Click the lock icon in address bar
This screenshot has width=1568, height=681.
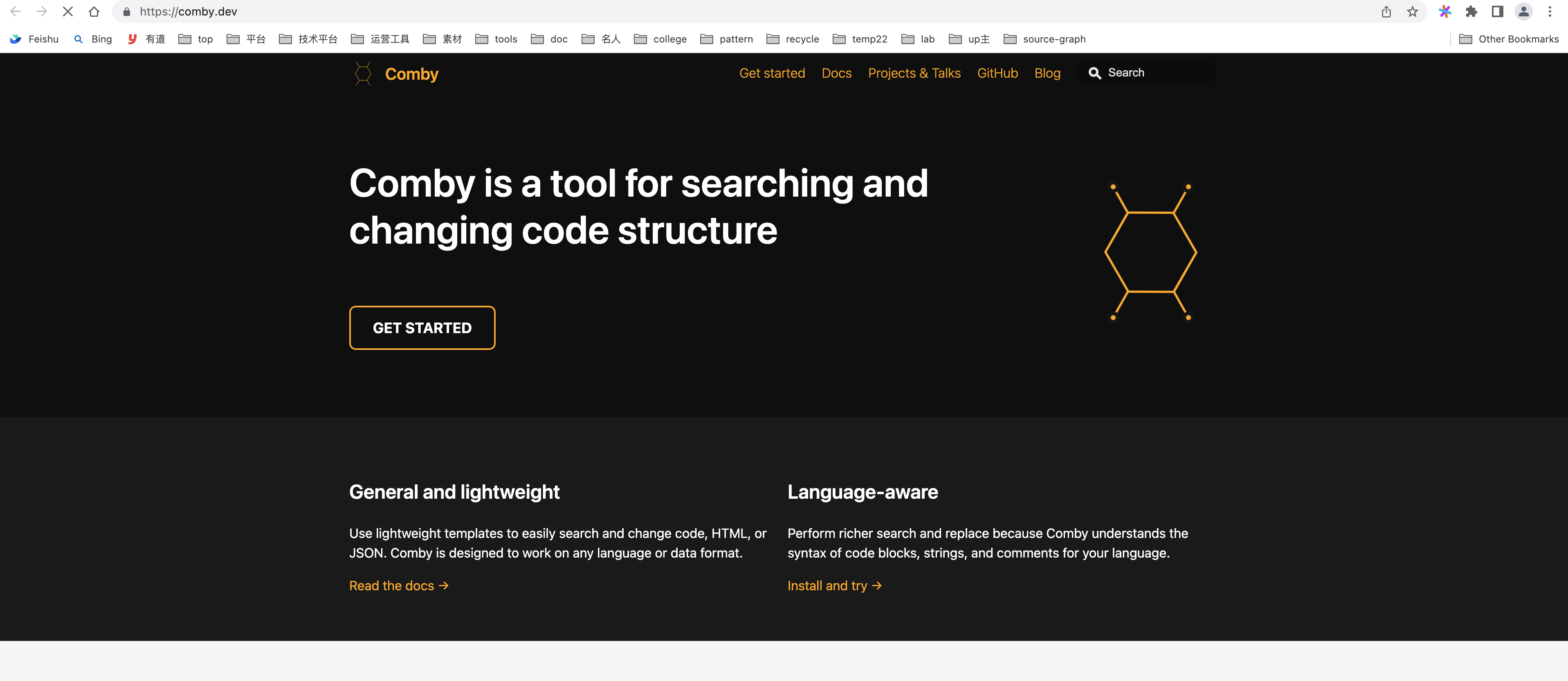(127, 11)
